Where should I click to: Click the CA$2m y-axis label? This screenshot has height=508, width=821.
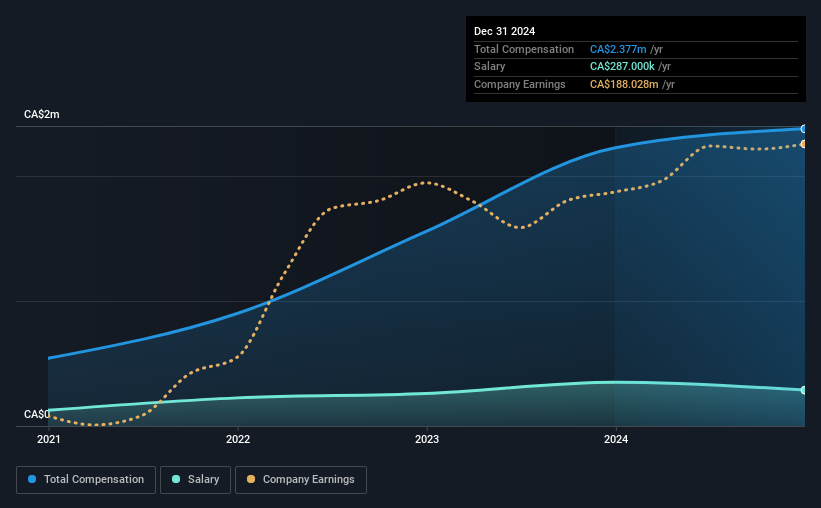[42, 114]
